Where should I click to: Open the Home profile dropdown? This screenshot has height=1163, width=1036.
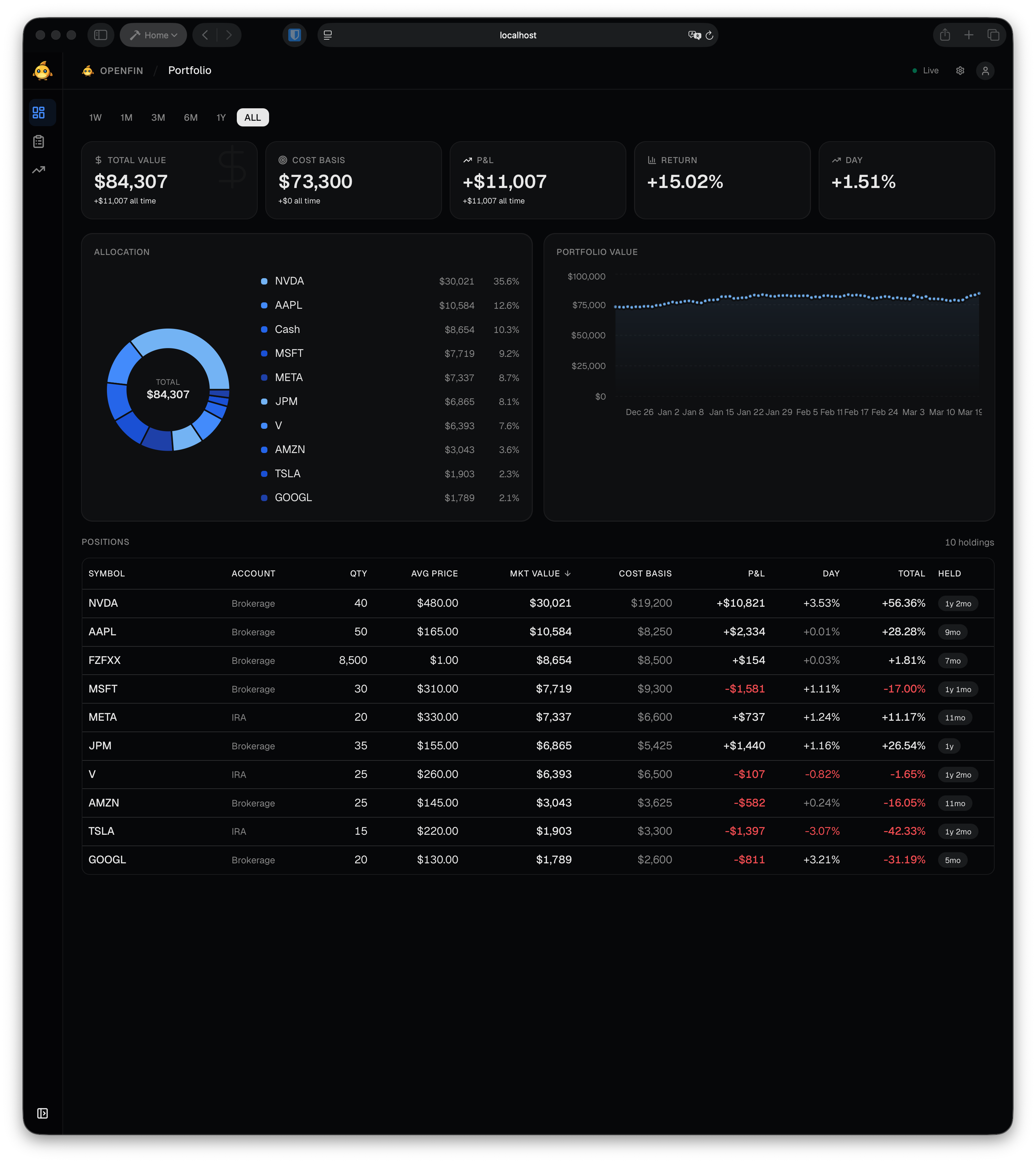click(153, 35)
